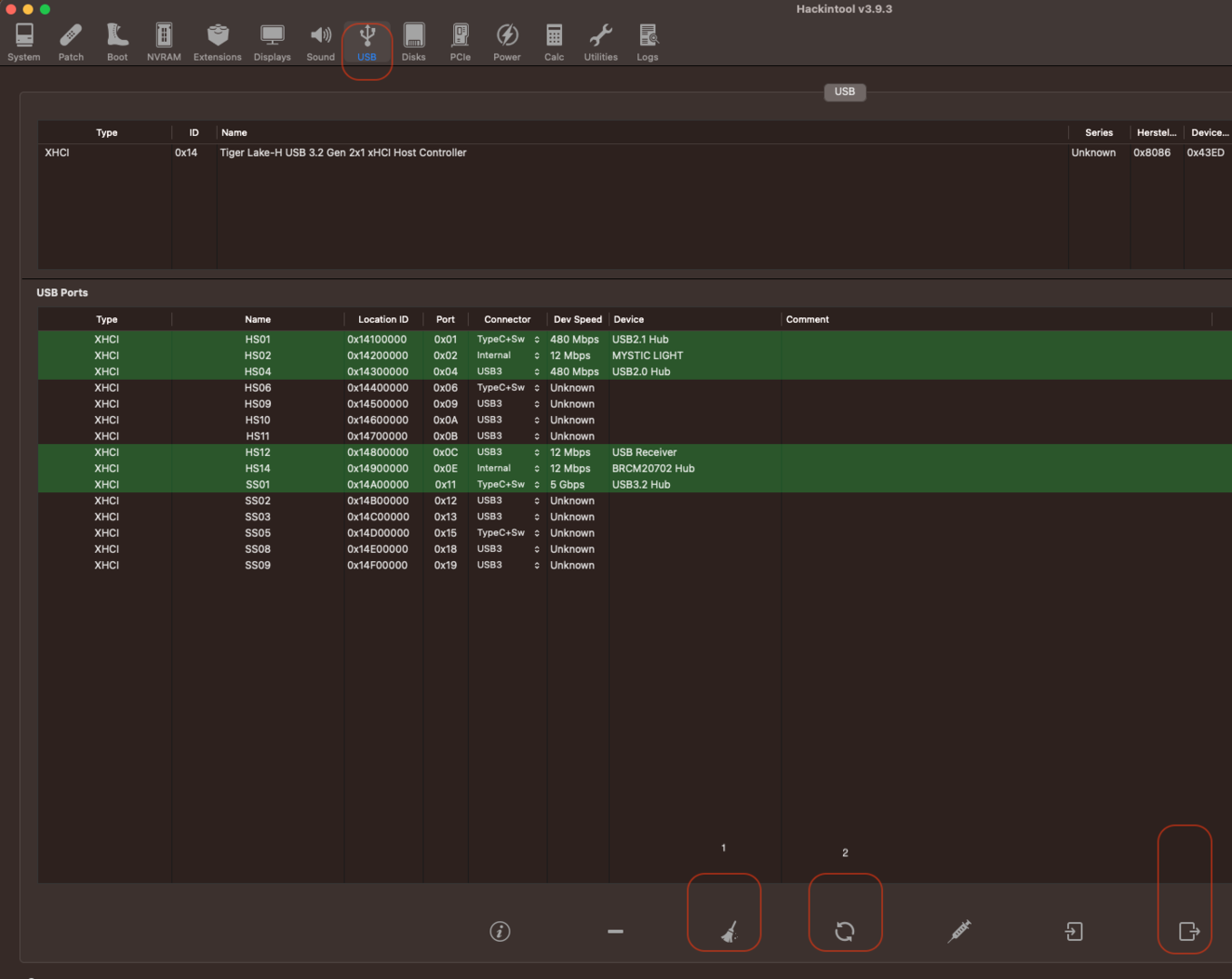Open the PCIe toolbar section
The image size is (1232, 979).
(461, 43)
